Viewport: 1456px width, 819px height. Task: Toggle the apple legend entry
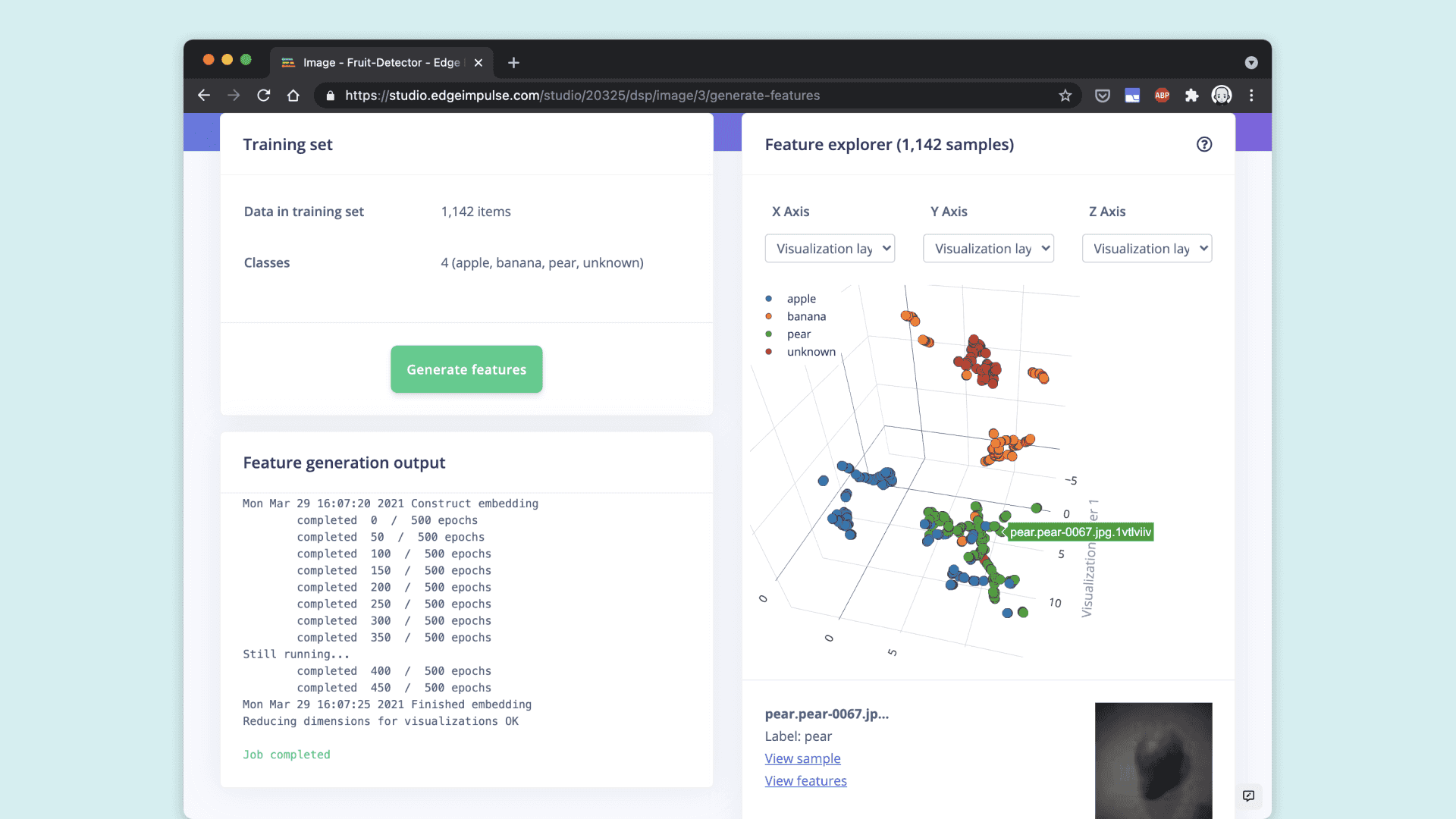point(801,299)
